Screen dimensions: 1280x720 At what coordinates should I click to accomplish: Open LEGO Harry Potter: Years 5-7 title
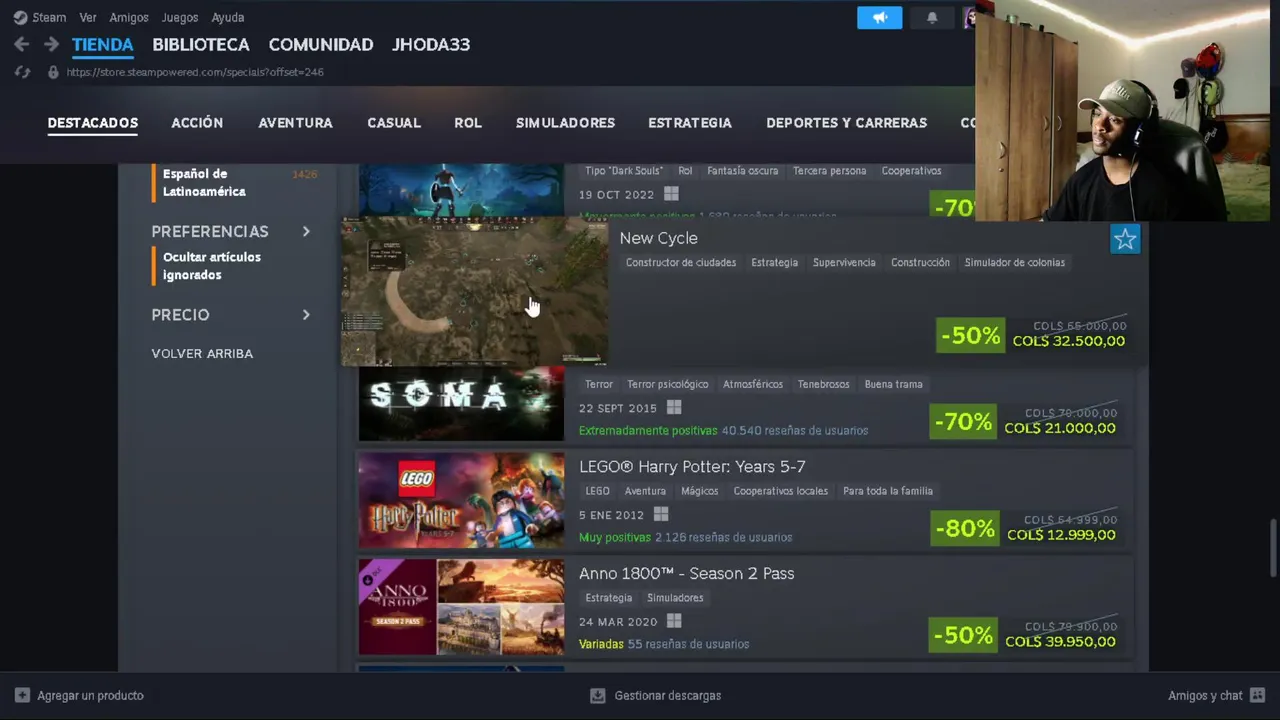click(692, 466)
